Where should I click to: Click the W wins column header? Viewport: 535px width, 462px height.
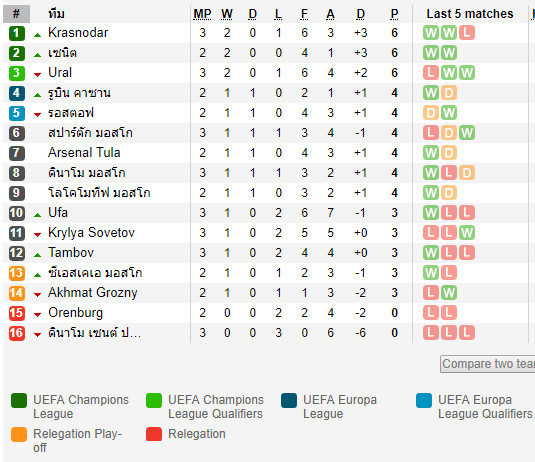(x=227, y=14)
